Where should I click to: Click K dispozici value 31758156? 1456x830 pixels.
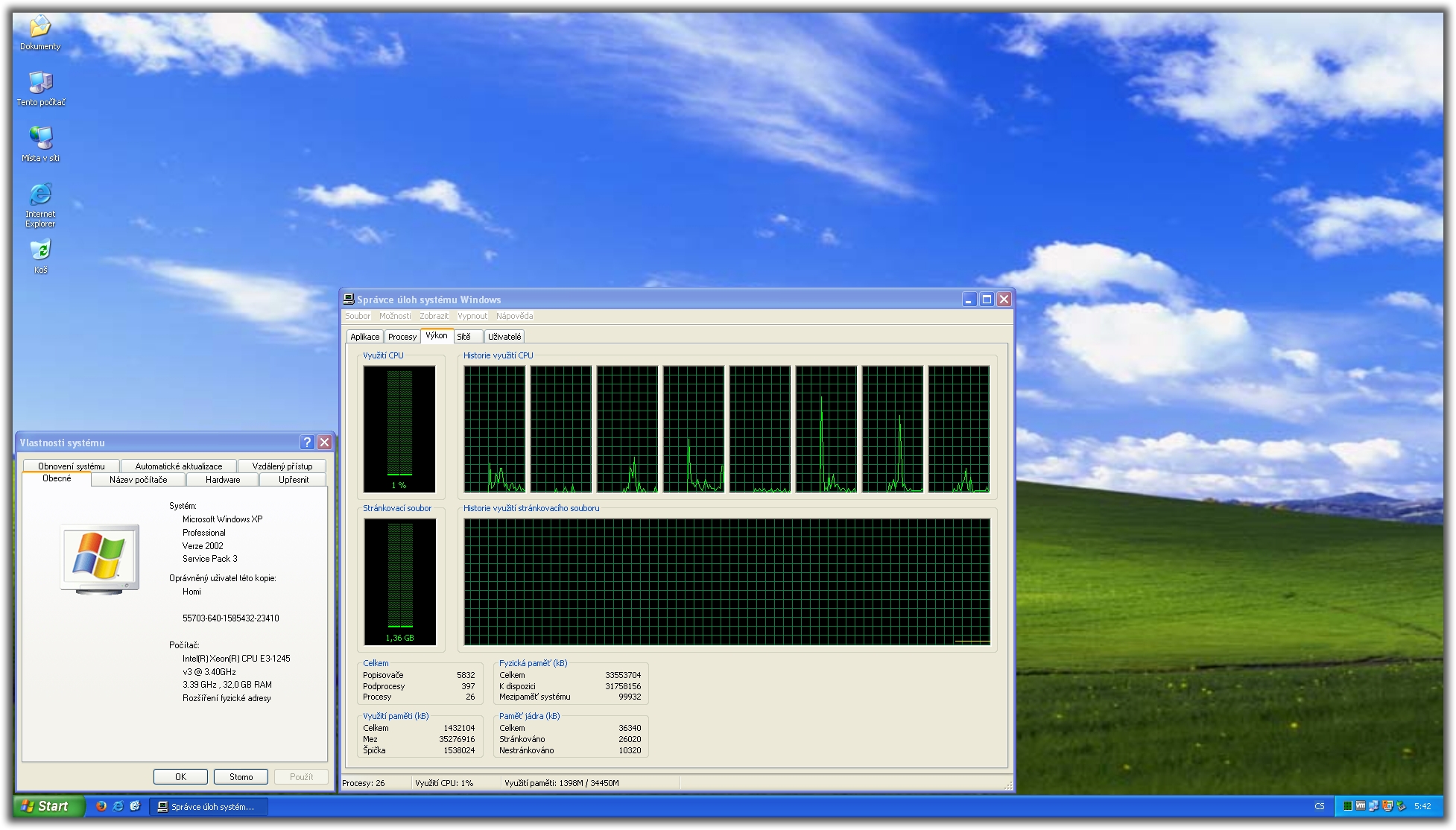(x=623, y=686)
